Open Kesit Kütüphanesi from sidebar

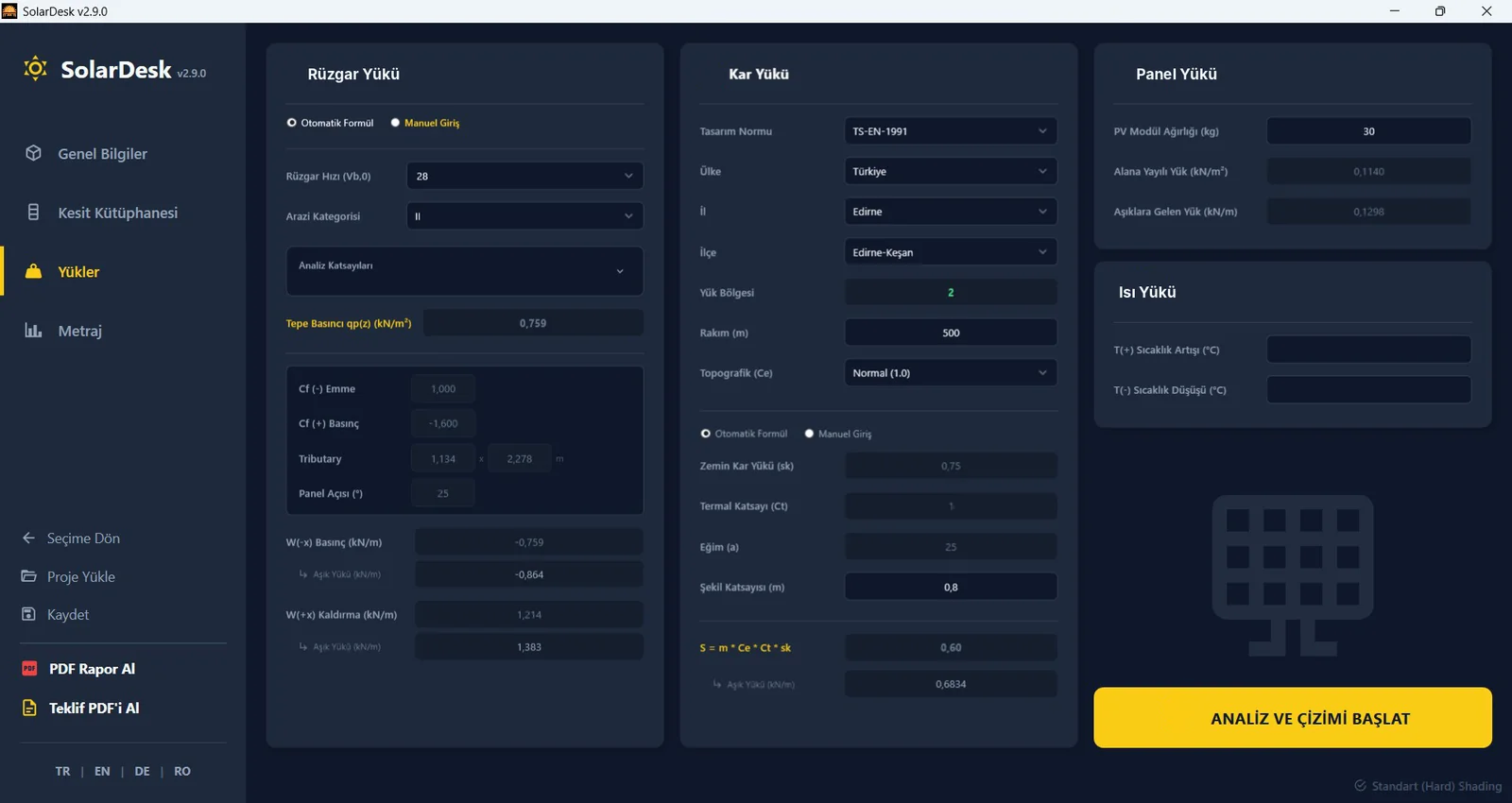[x=117, y=213]
